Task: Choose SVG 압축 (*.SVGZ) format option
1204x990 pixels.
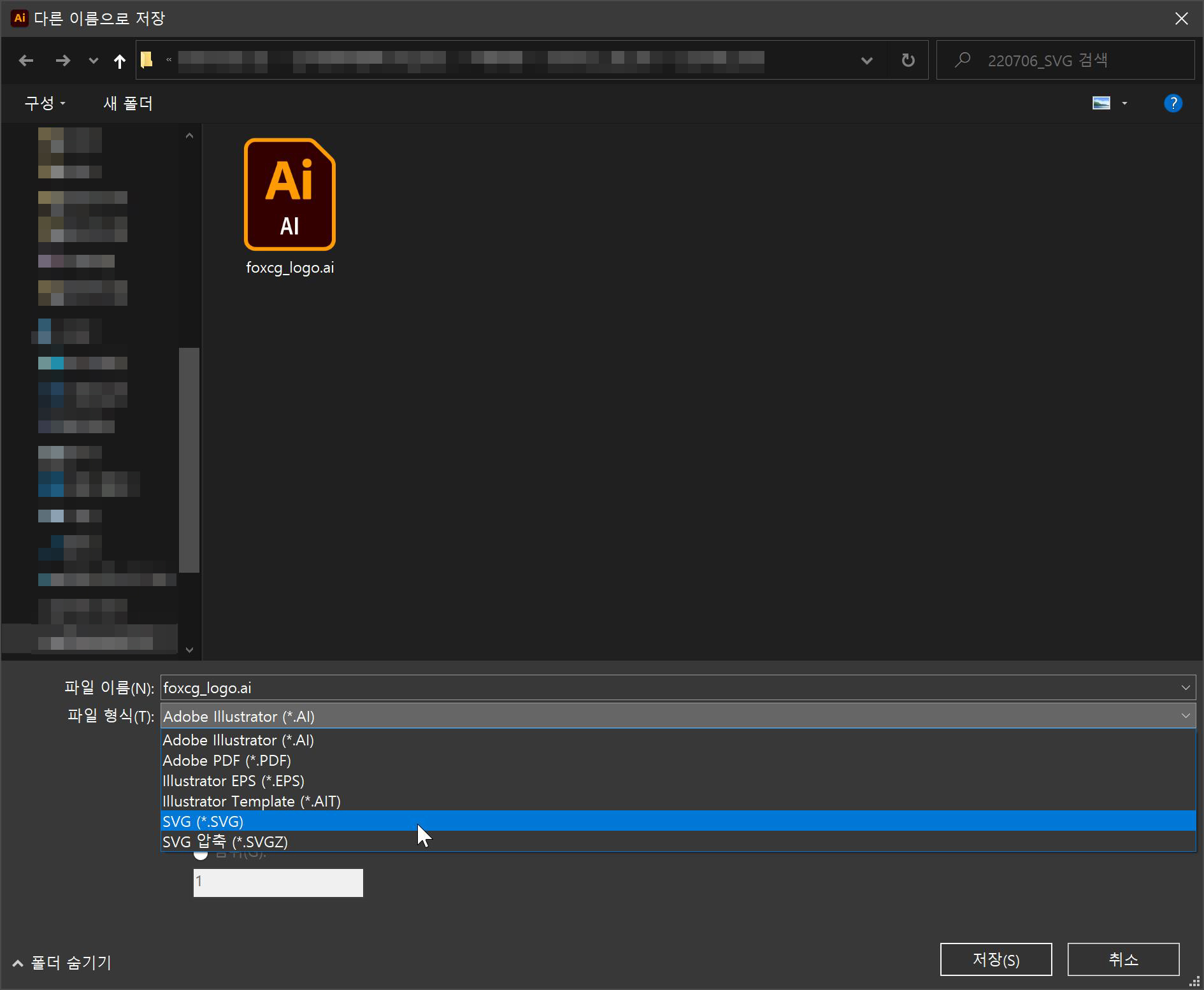Action: (x=678, y=842)
